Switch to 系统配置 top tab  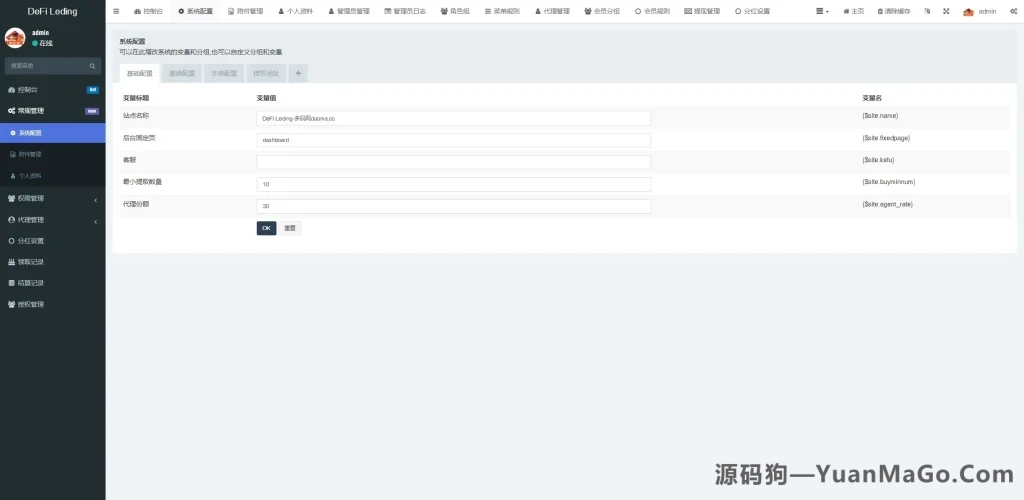pos(195,11)
